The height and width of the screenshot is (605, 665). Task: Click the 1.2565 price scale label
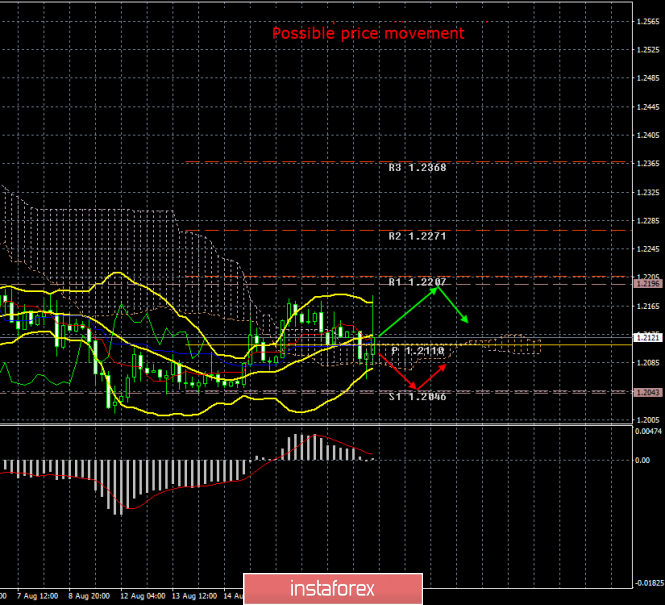(648, 22)
